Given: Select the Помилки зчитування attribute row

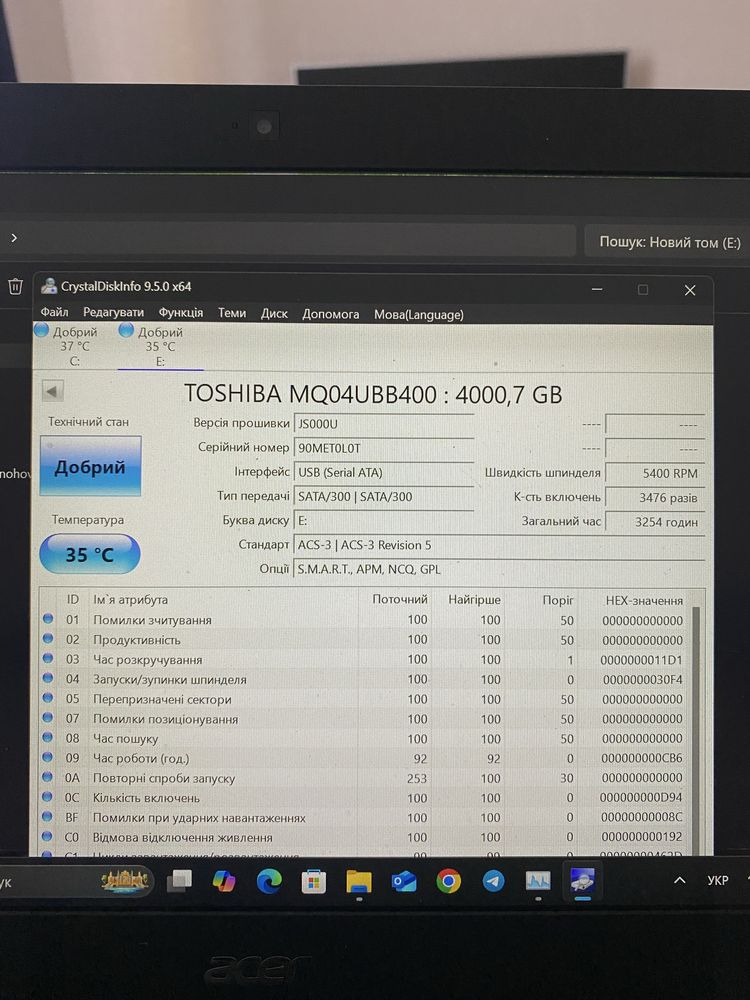Looking at the screenshot, I should coord(365,619).
